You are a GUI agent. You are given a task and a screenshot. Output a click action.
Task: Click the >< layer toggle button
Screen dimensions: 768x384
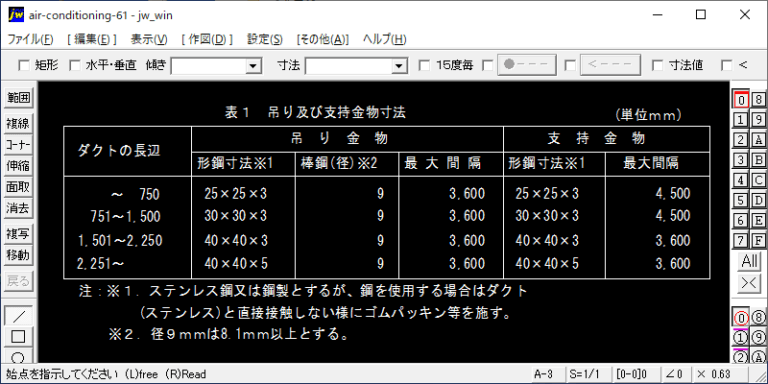coord(749,284)
